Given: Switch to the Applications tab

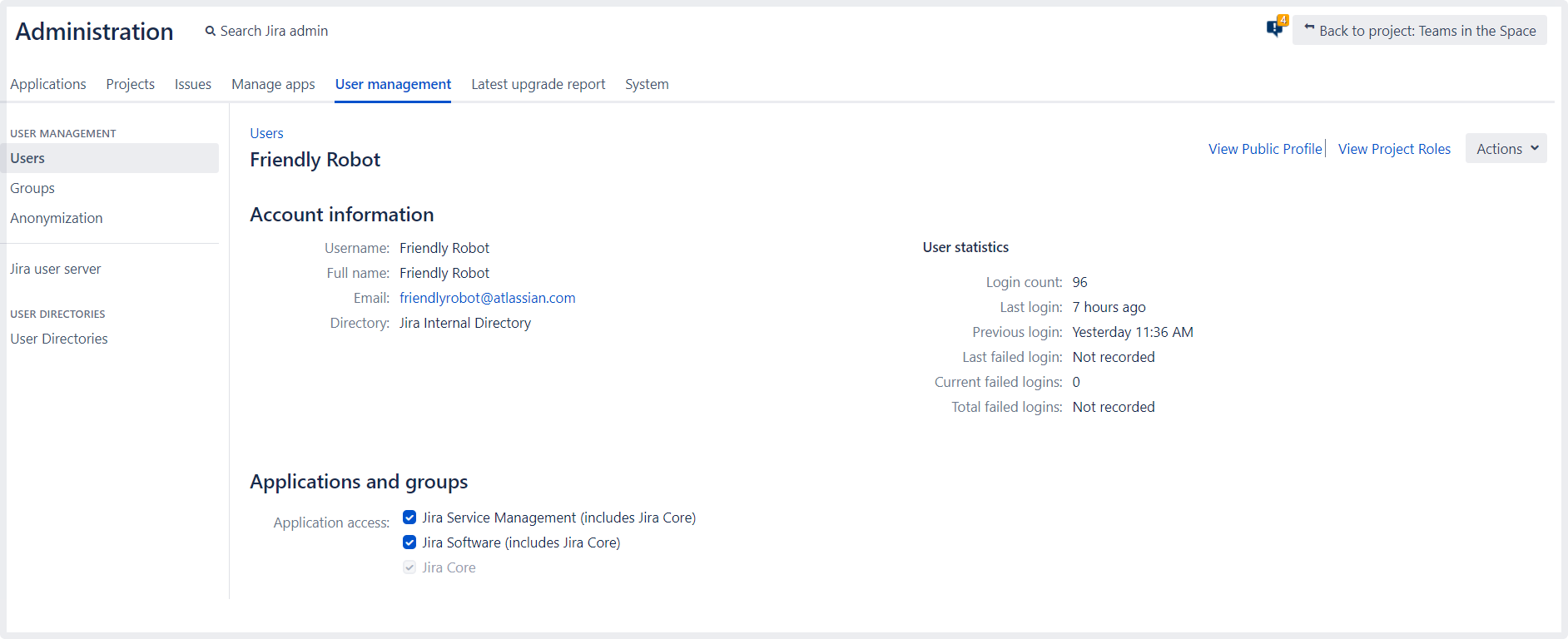Looking at the screenshot, I should coord(48,84).
